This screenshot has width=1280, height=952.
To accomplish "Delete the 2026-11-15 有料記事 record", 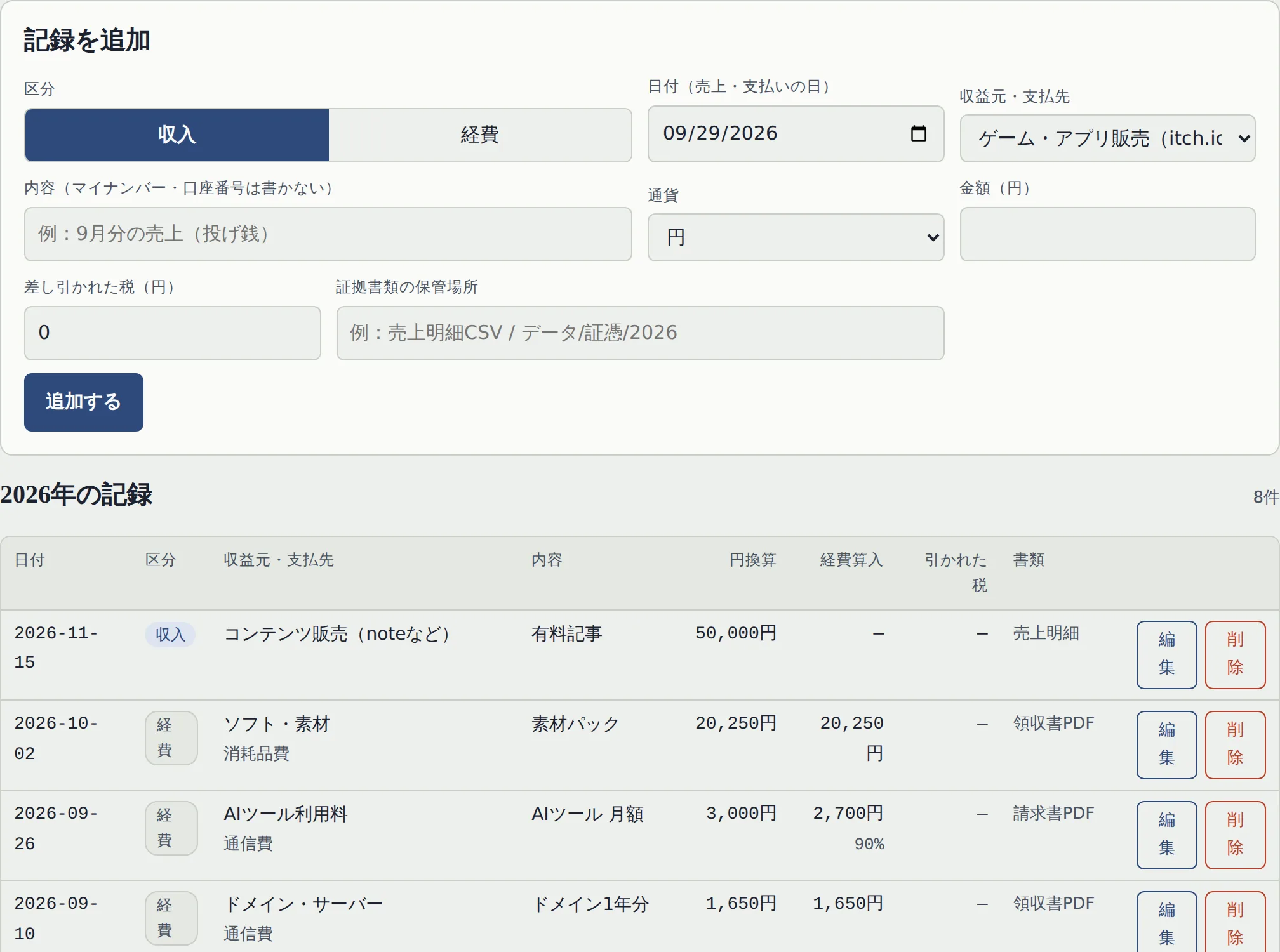I will click(x=1235, y=654).
